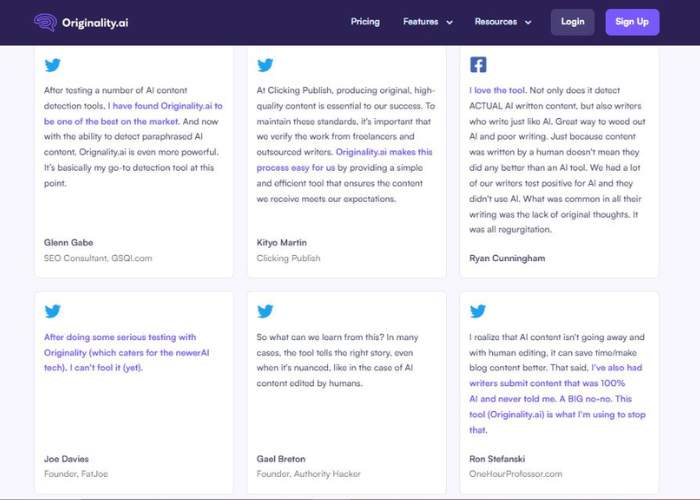Select Glenn Gabe's testimonial card

(134, 161)
